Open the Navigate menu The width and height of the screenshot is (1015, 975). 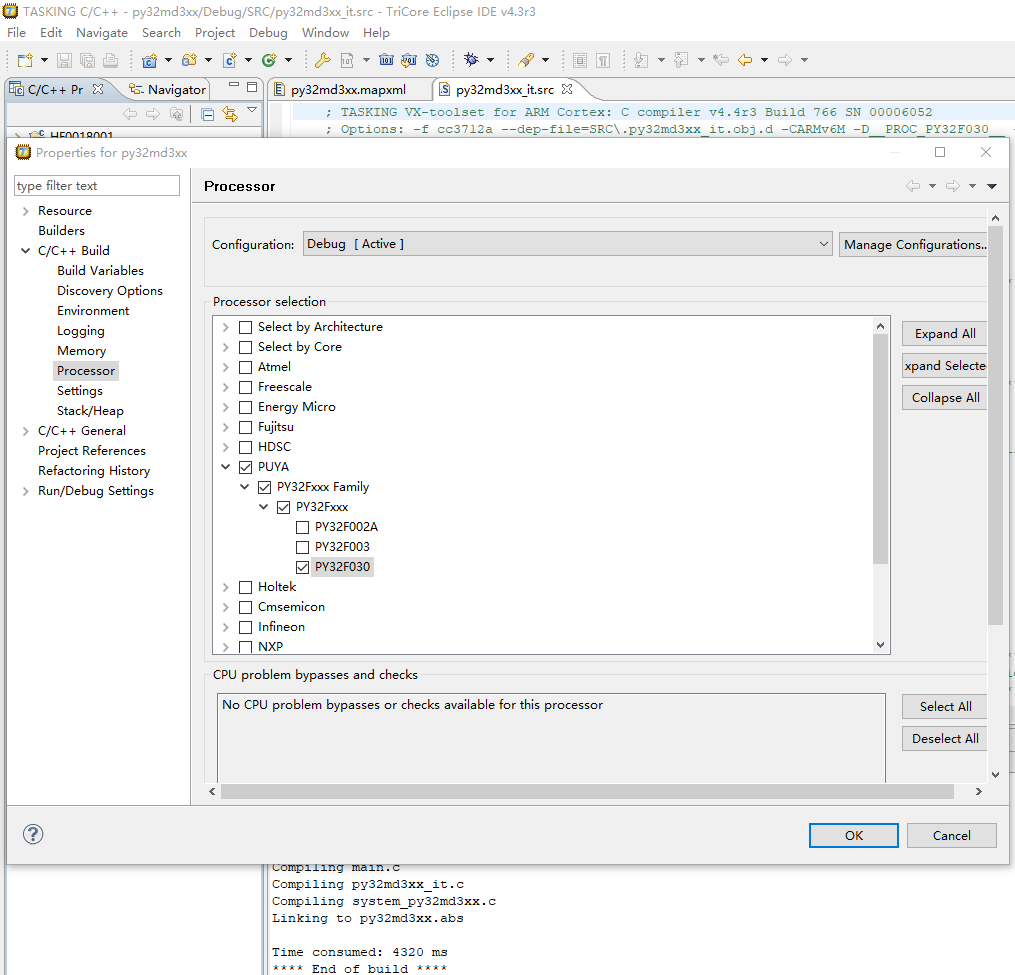coord(102,32)
